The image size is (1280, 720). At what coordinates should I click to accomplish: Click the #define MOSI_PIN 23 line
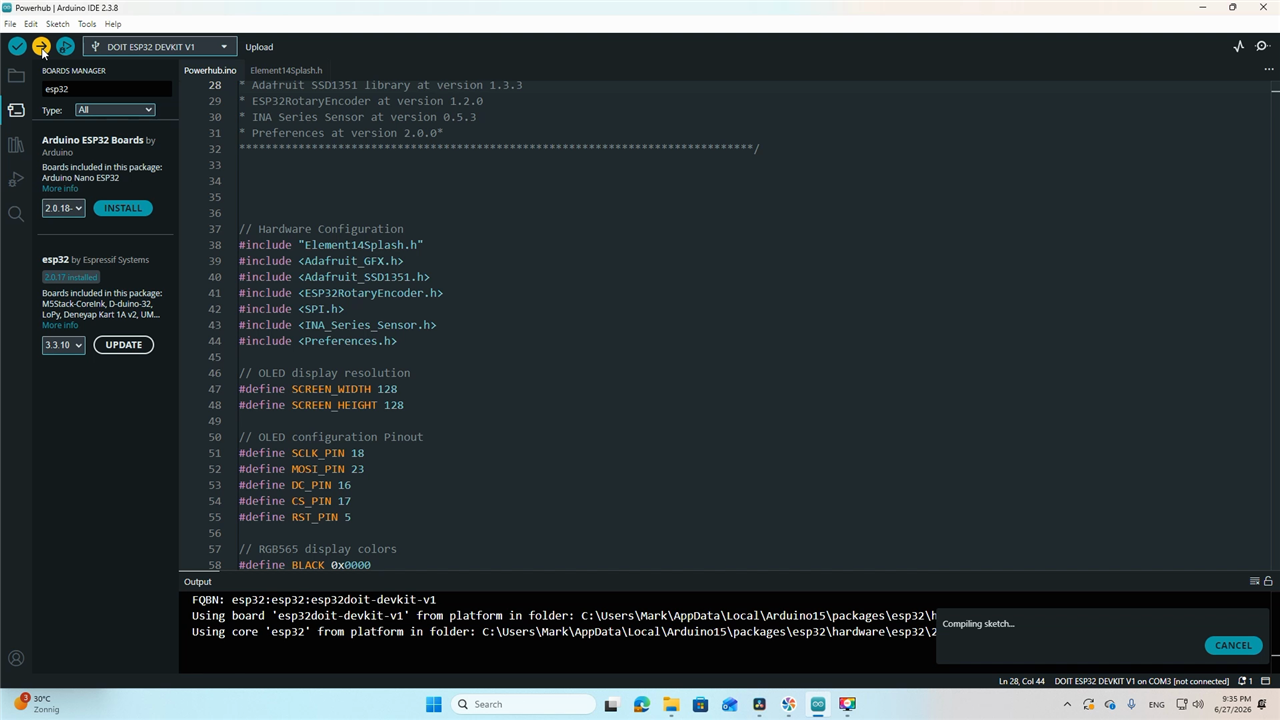coord(301,469)
